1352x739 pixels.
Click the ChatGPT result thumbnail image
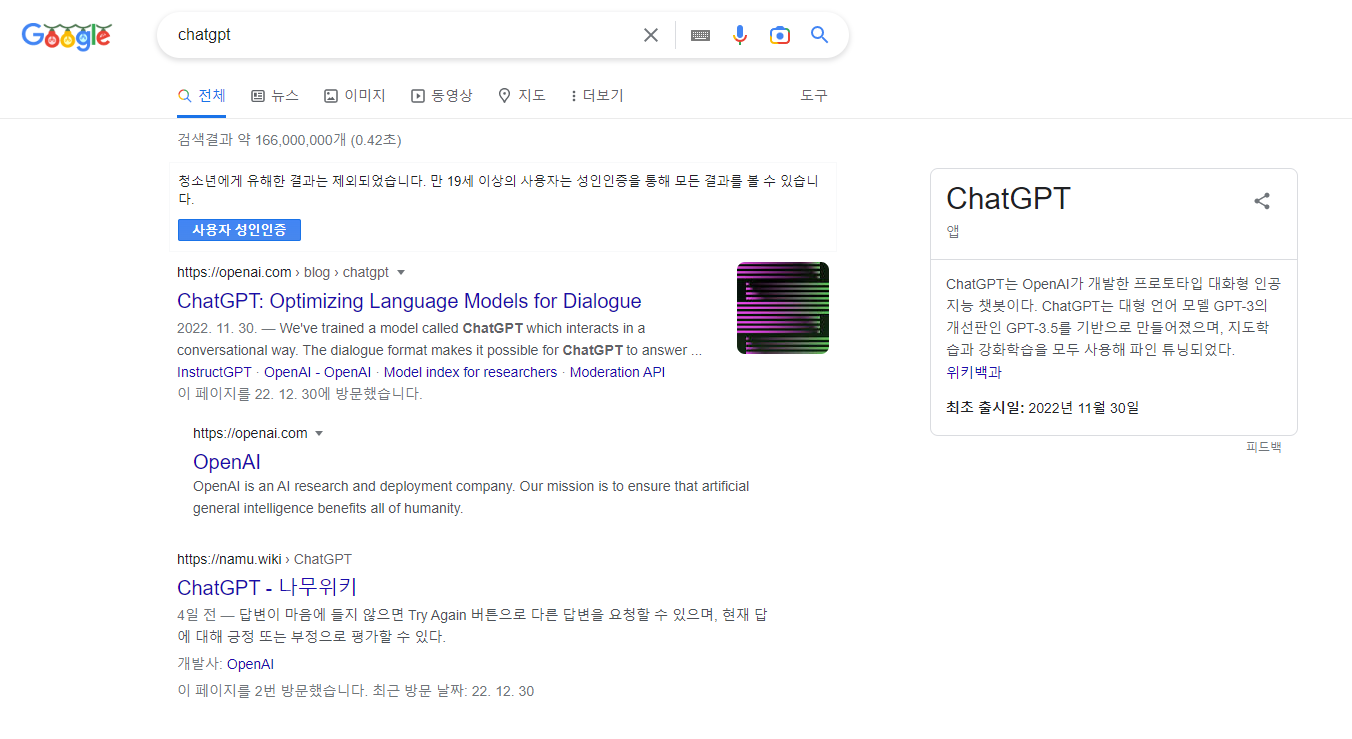click(782, 307)
